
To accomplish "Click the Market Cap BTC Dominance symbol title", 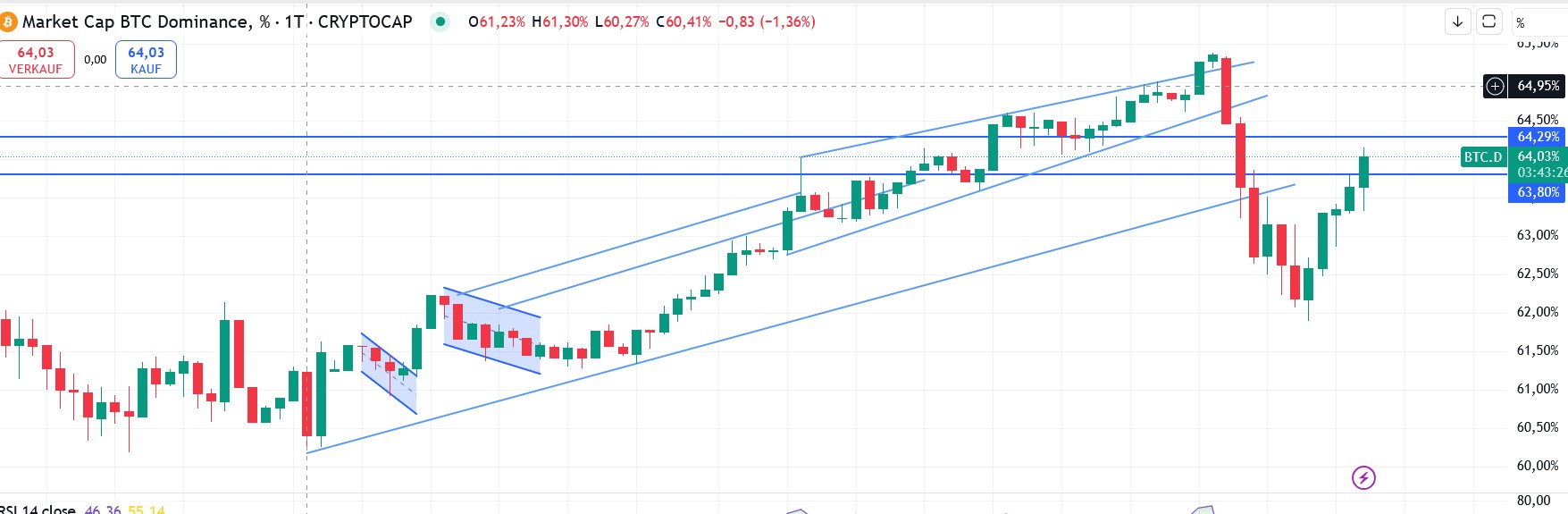I will (136, 21).
